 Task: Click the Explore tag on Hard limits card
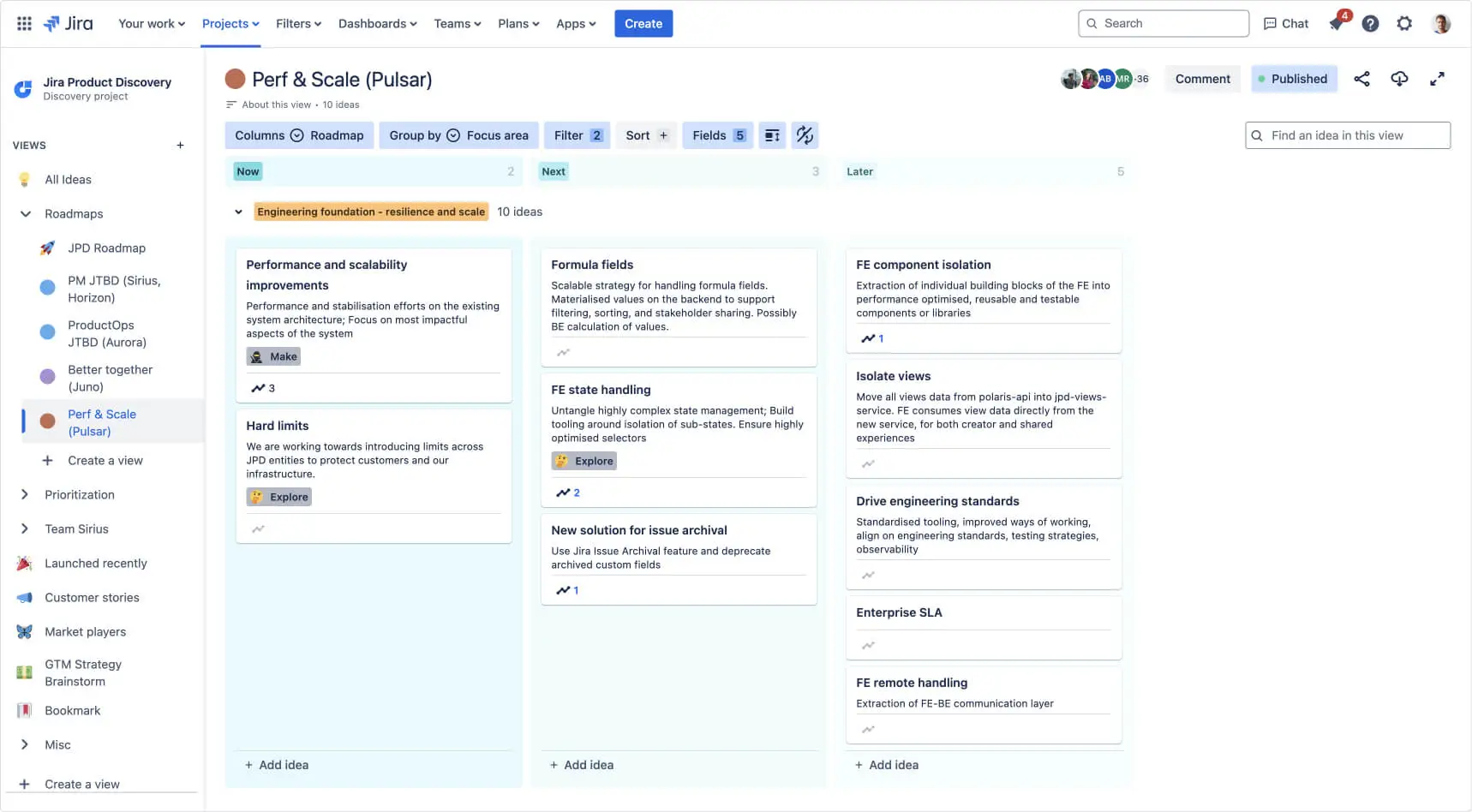point(278,497)
